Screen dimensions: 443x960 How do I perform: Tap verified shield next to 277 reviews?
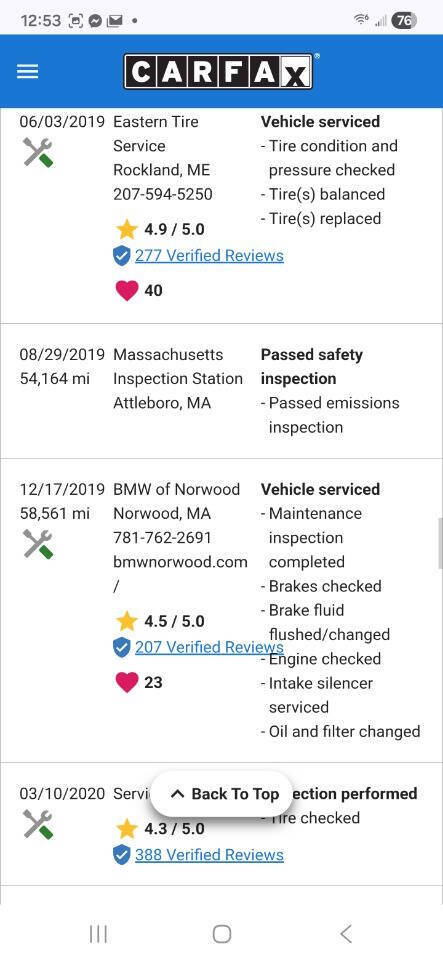click(x=122, y=256)
